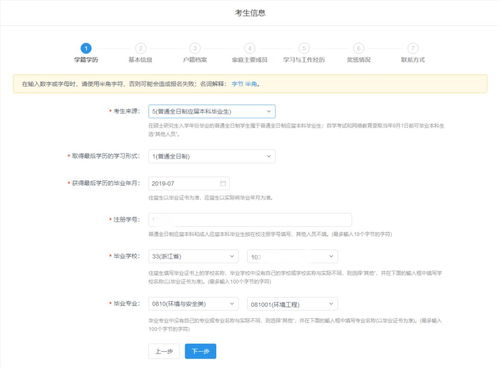Click the 2019-07 graduation date field
This screenshot has height=372, width=500.
coord(189,184)
